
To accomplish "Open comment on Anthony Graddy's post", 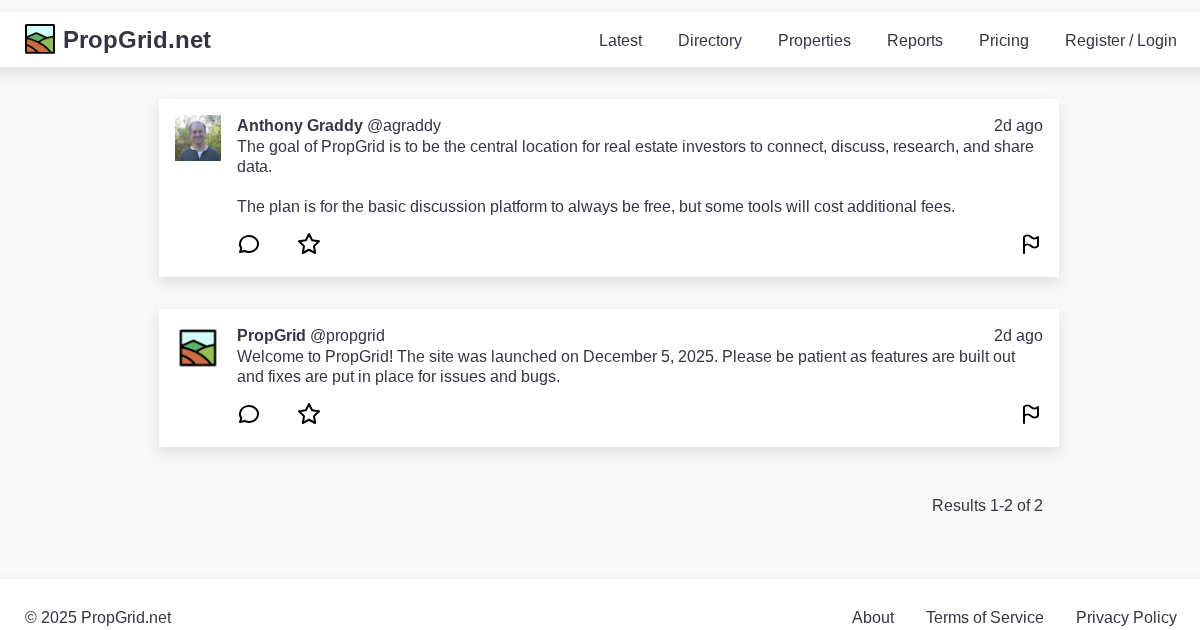I will pos(249,244).
